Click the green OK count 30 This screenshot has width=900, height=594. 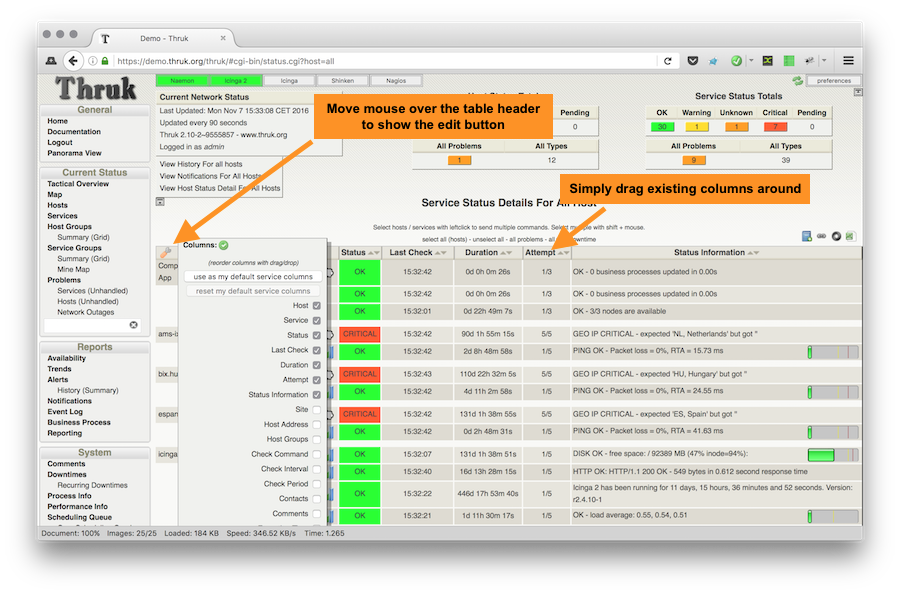(x=662, y=127)
